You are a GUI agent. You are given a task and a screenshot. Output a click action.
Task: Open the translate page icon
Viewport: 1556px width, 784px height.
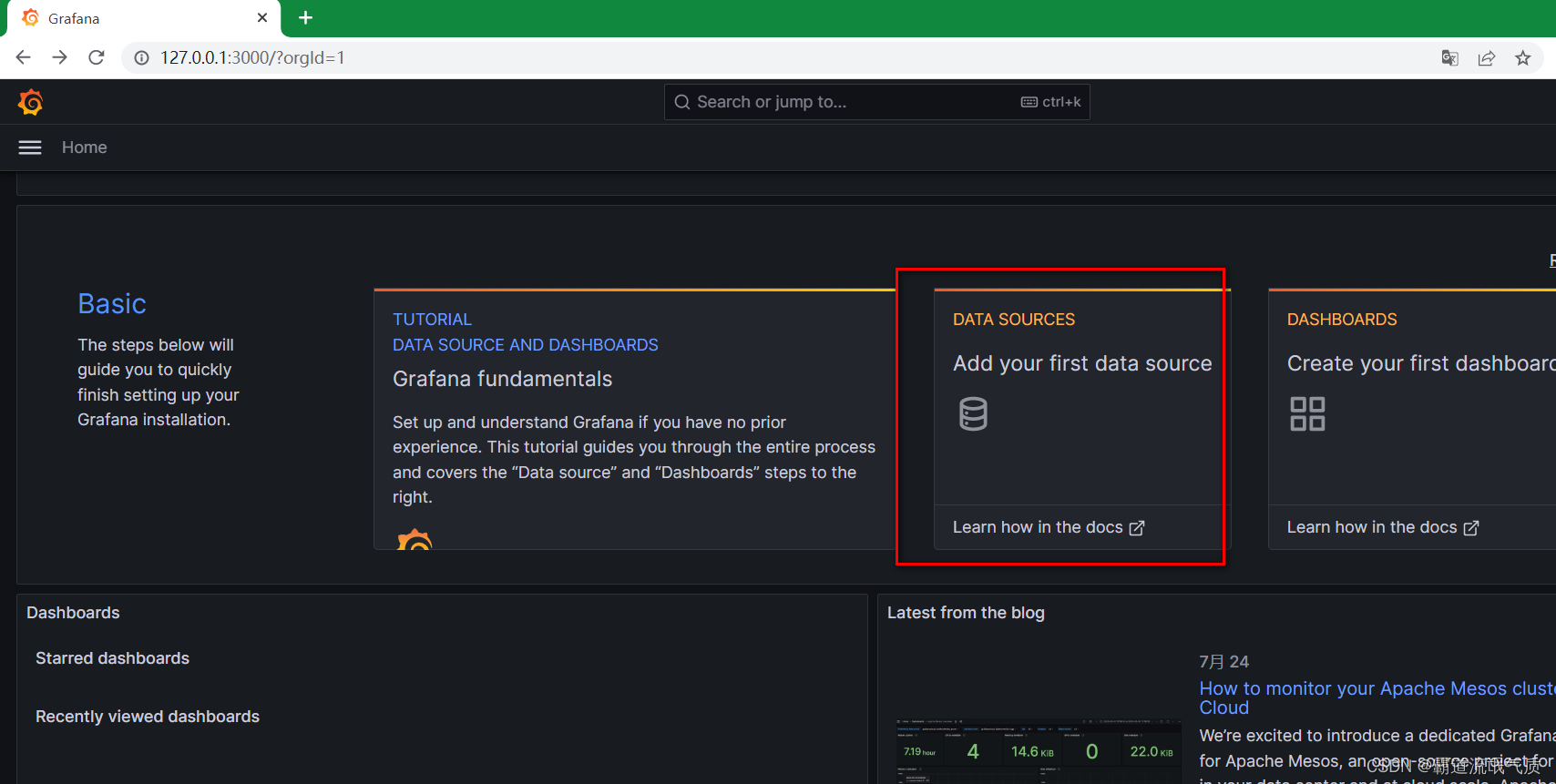click(x=1449, y=58)
